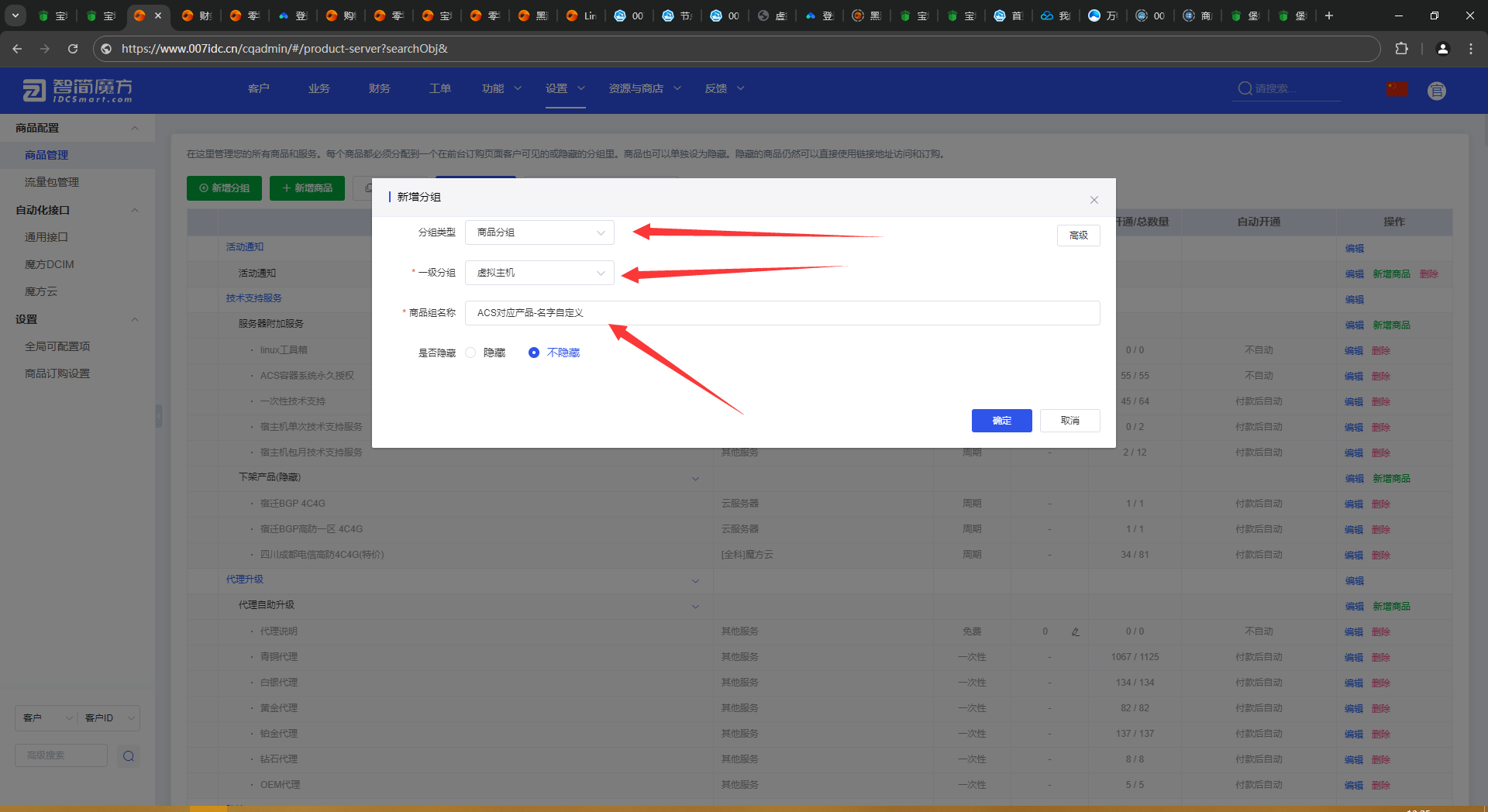Screen dimensions: 1488x812
Task: Select the 不隐藏 radio option
Action: [534, 353]
